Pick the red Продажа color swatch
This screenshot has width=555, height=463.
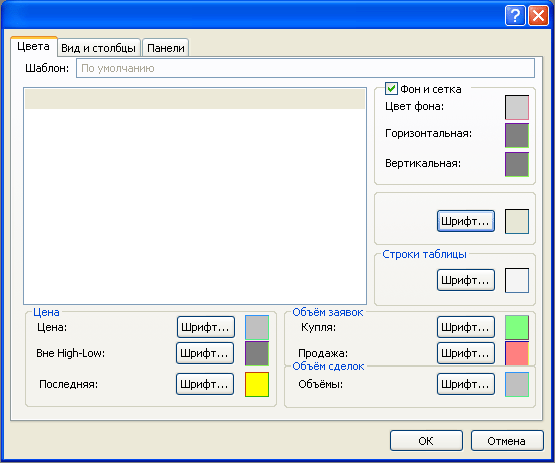click(x=517, y=353)
